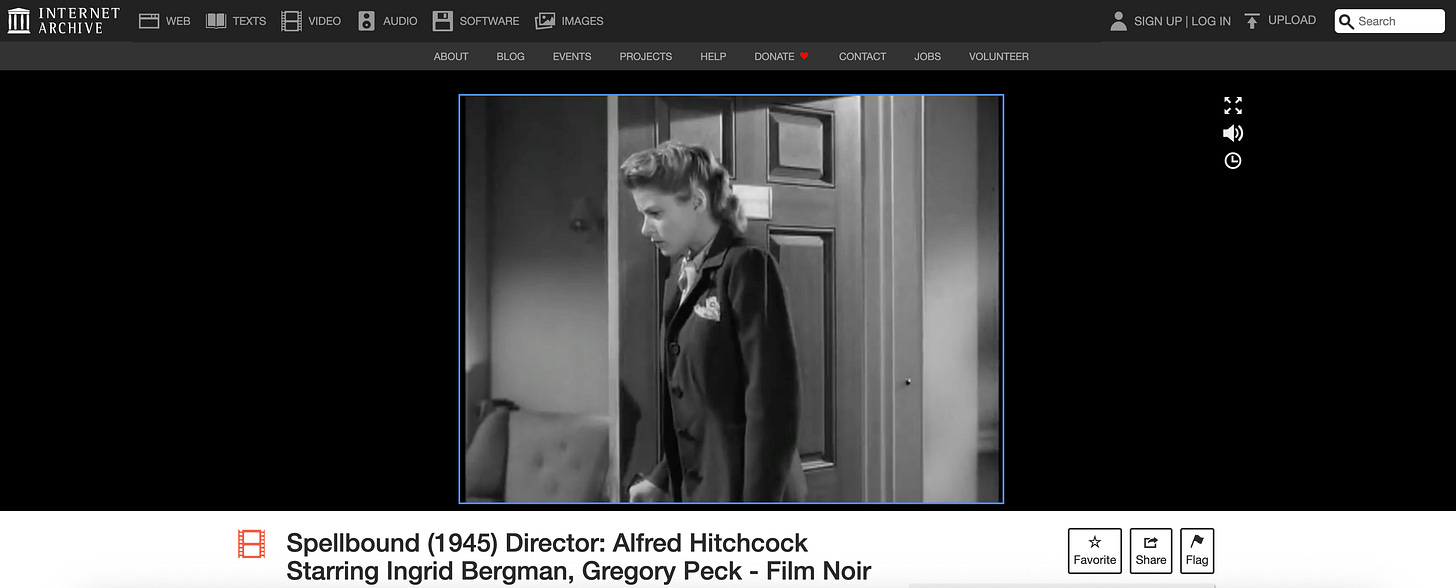1456x588 pixels.
Task: Open the Jobs menu item
Action: point(927,56)
